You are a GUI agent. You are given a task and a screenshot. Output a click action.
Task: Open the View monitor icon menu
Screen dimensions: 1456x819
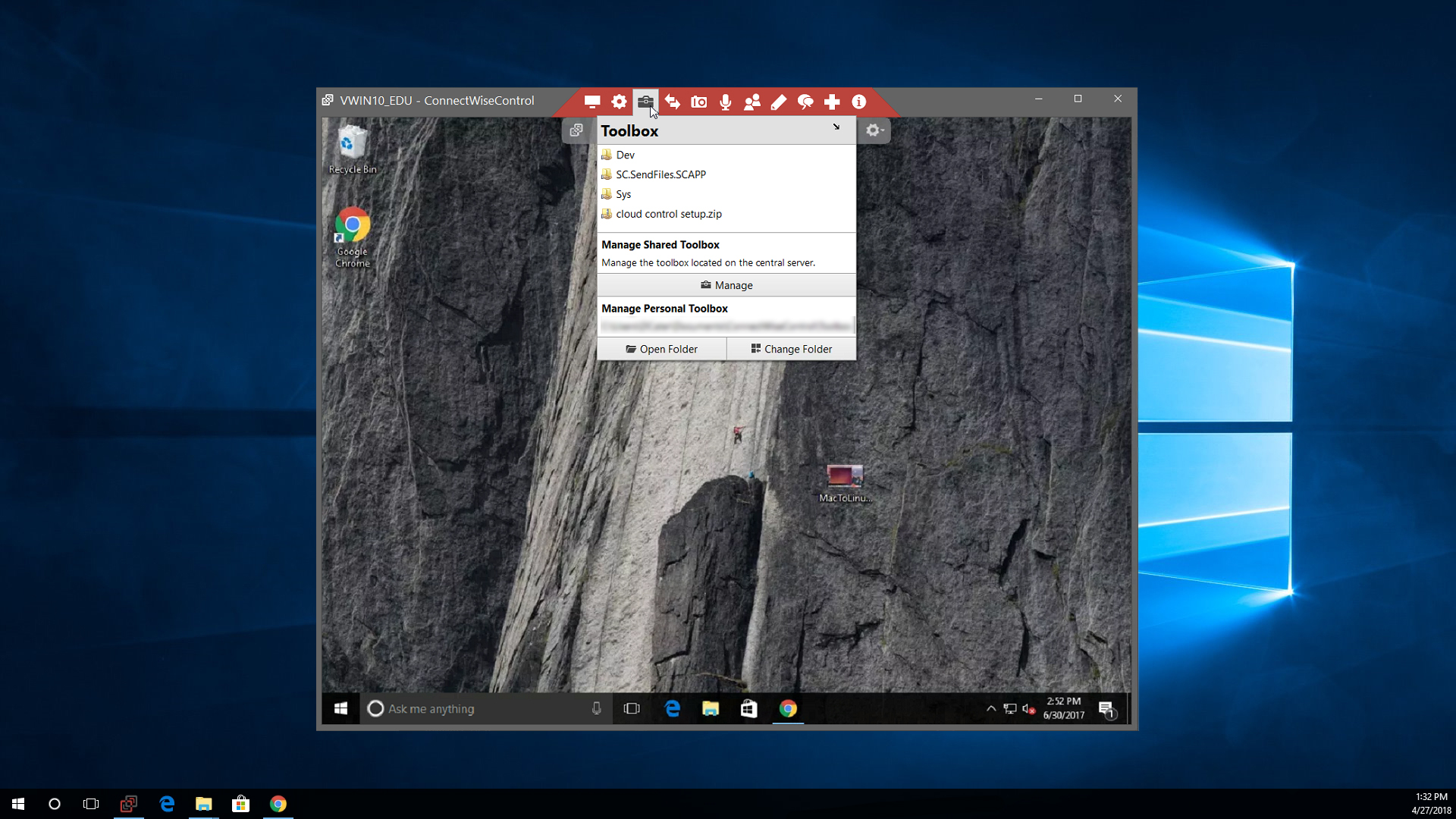pyautogui.click(x=592, y=102)
